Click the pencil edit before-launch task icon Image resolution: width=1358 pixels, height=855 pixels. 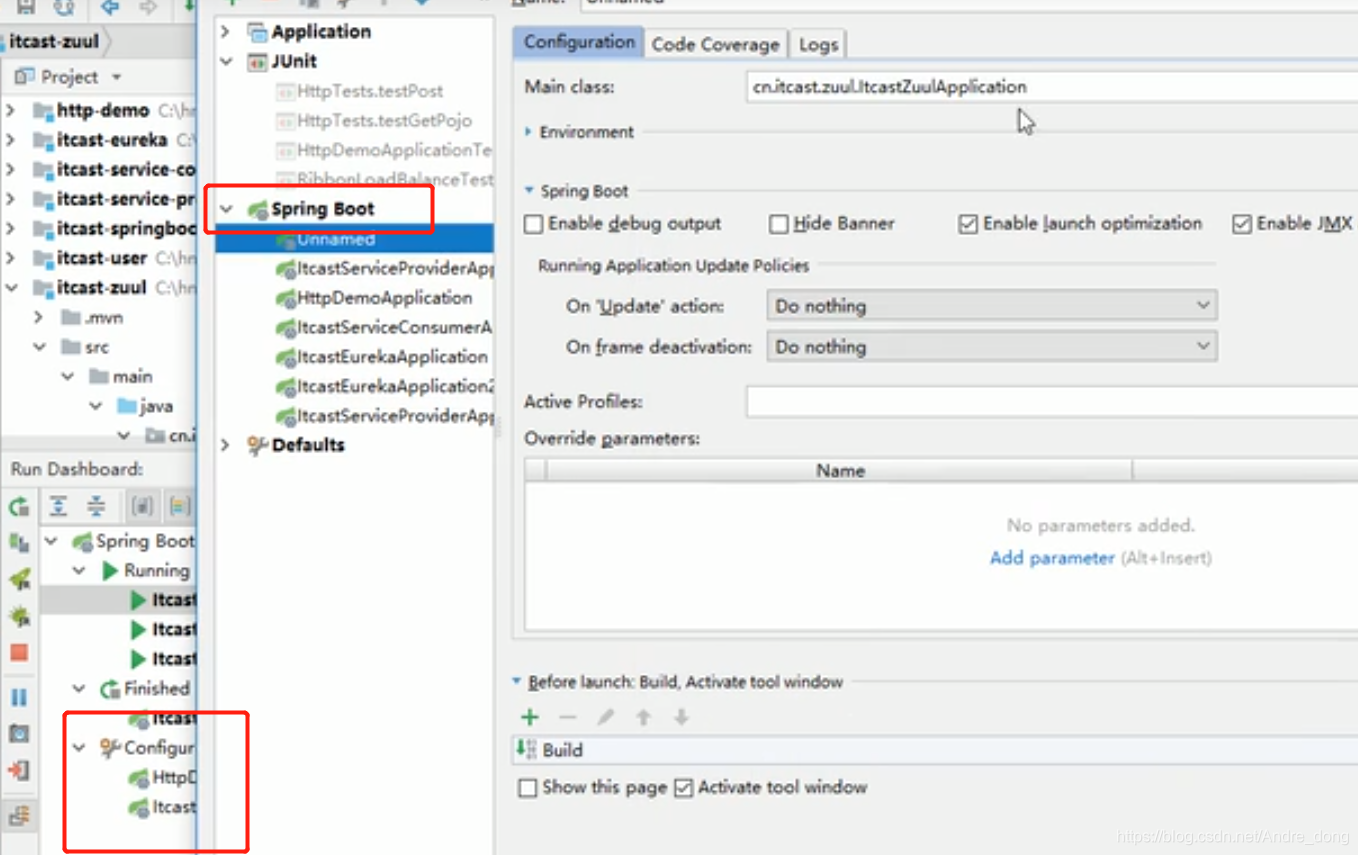[605, 717]
